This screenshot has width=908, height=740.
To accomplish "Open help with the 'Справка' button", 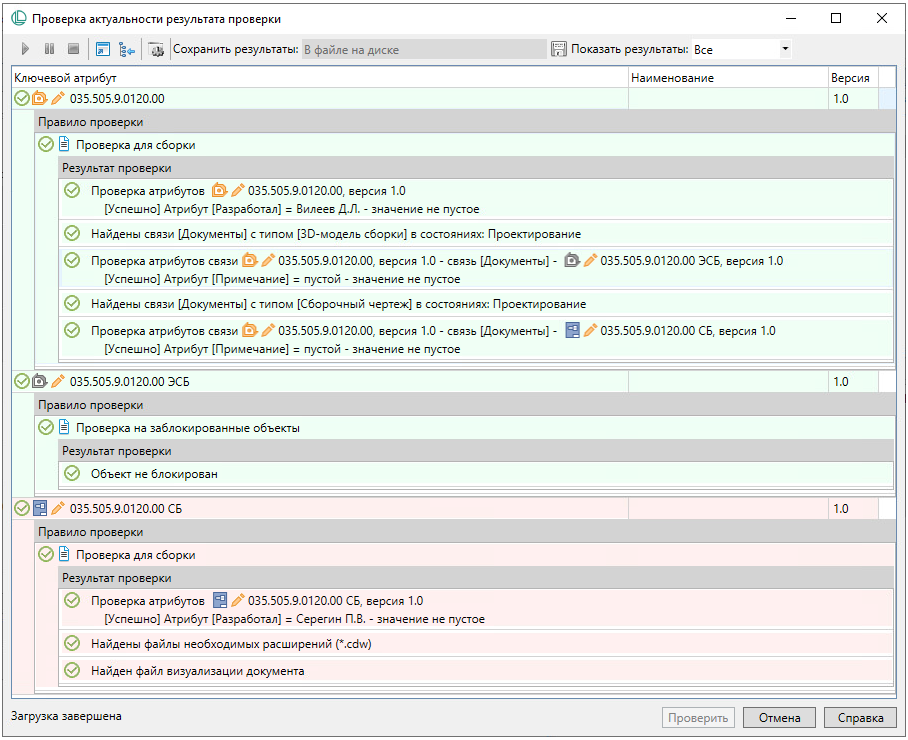I will pyautogui.click(x=860, y=718).
